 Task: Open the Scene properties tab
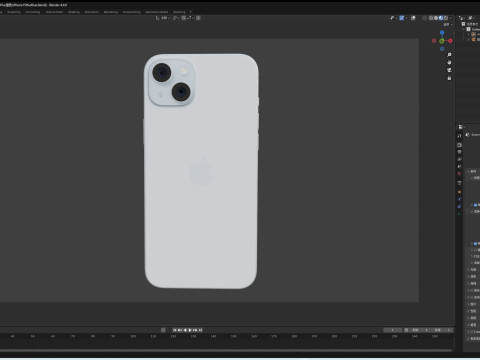click(x=459, y=166)
